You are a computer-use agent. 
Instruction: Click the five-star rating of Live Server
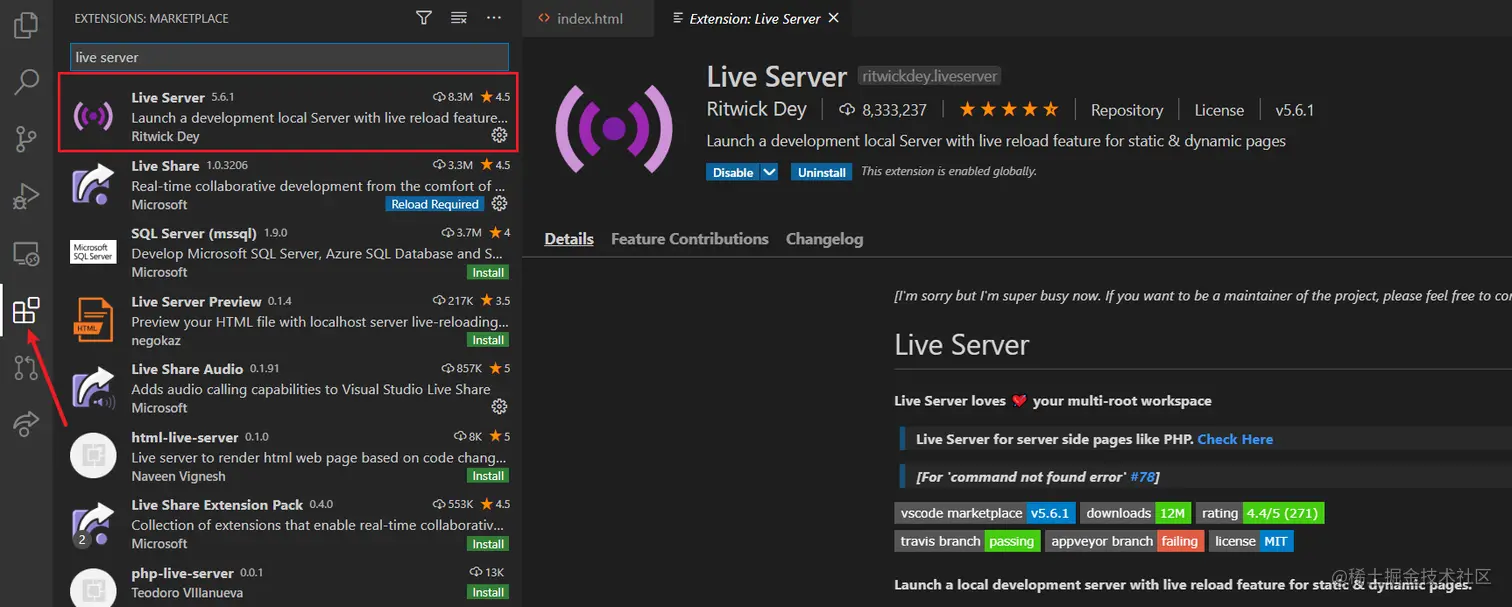pyautogui.click(x=1008, y=109)
